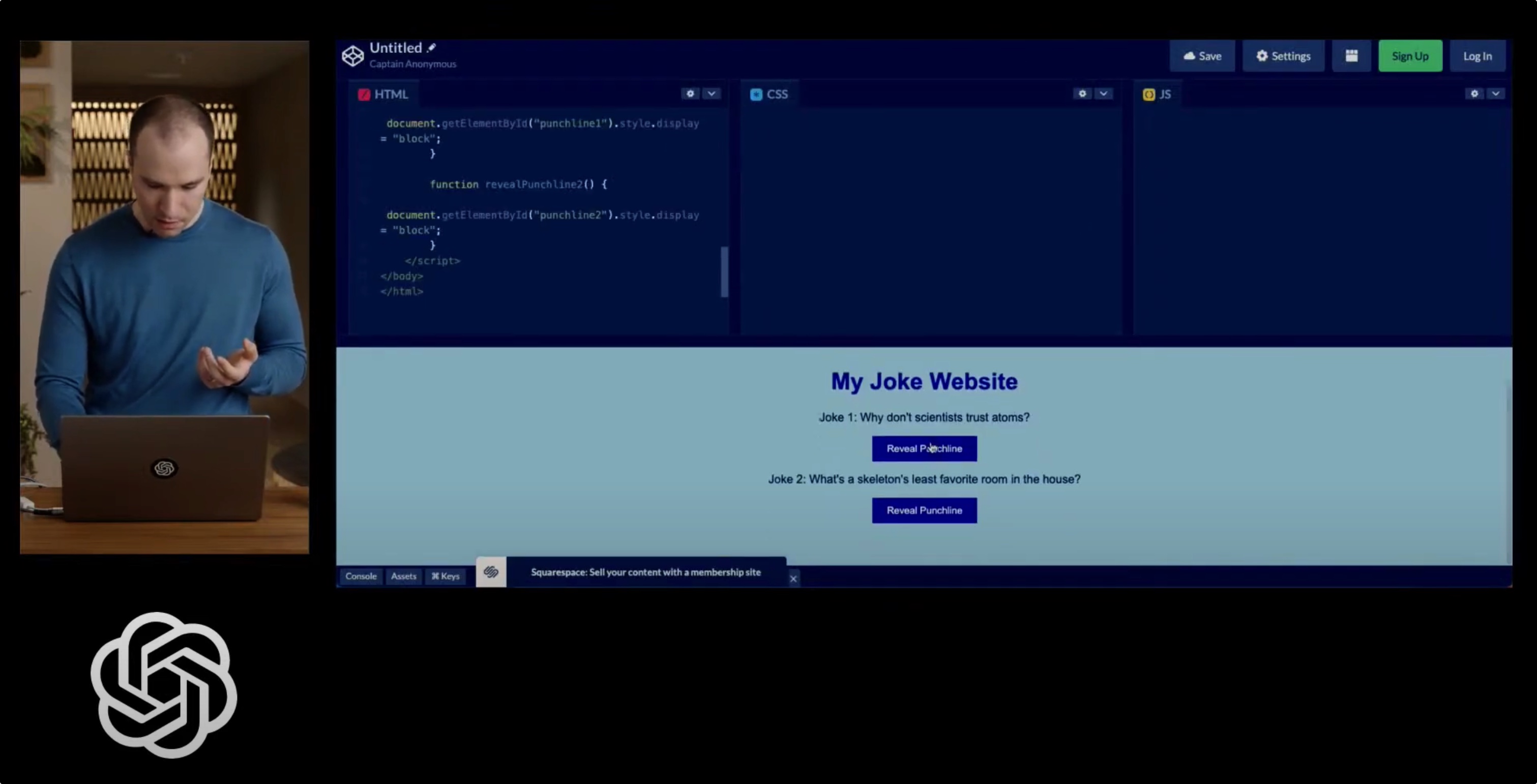Expand the CSS panel dropdown chevron
The width and height of the screenshot is (1537, 784).
(1104, 94)
